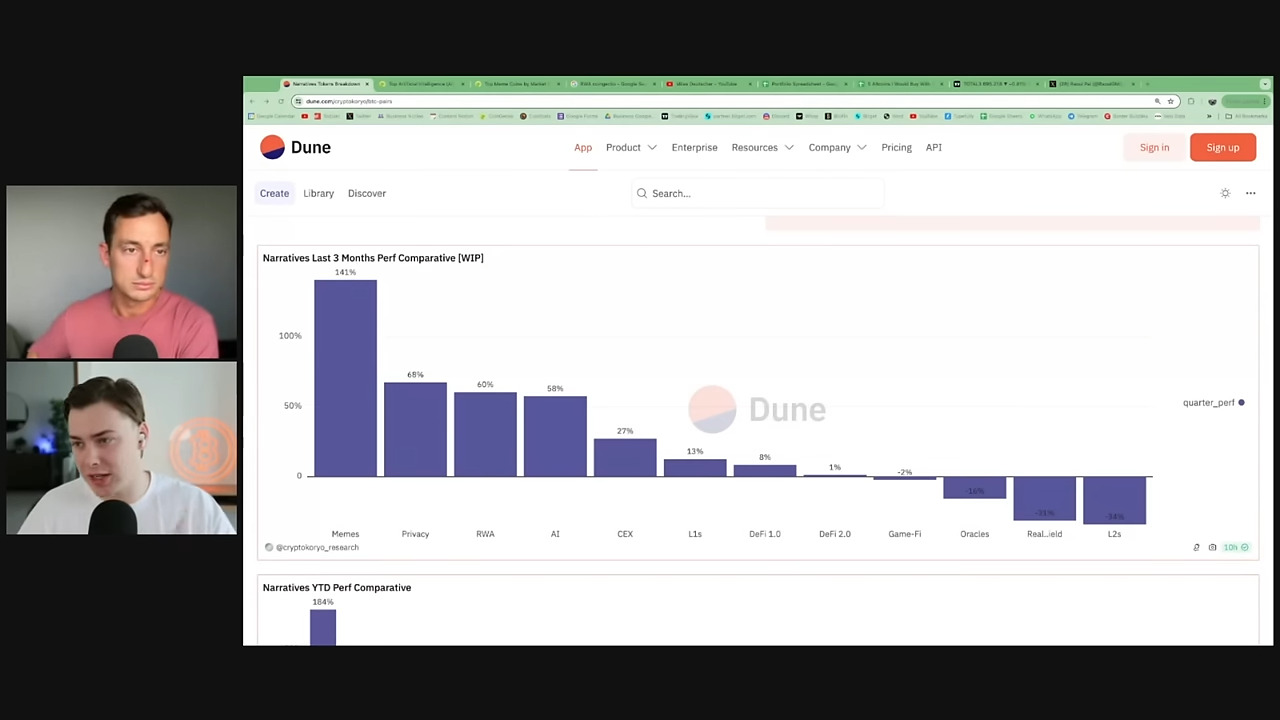
Task: Switch to the Discover tab
Action: 367,193
